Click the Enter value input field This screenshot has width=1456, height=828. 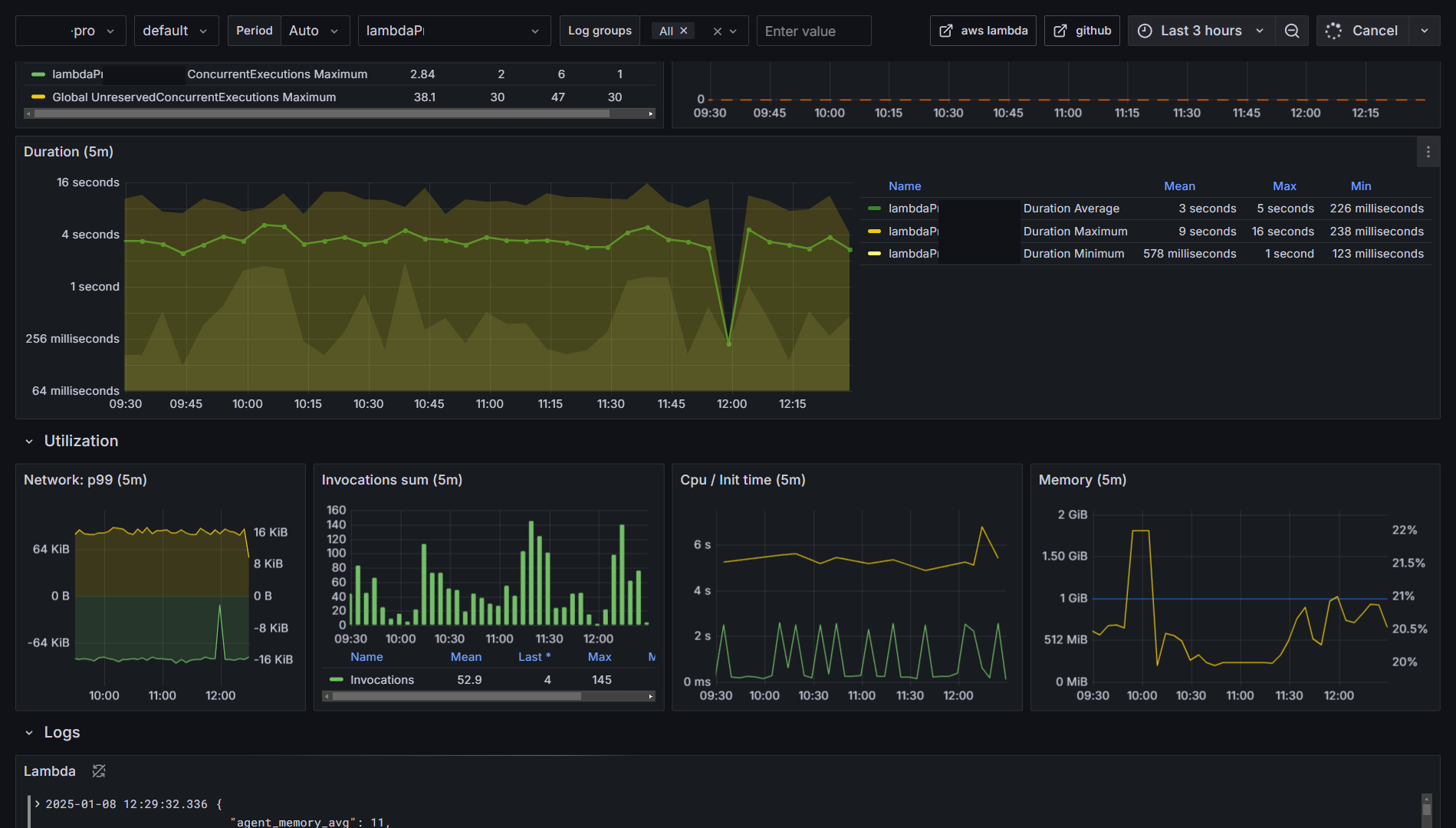[x=813, y=31]
